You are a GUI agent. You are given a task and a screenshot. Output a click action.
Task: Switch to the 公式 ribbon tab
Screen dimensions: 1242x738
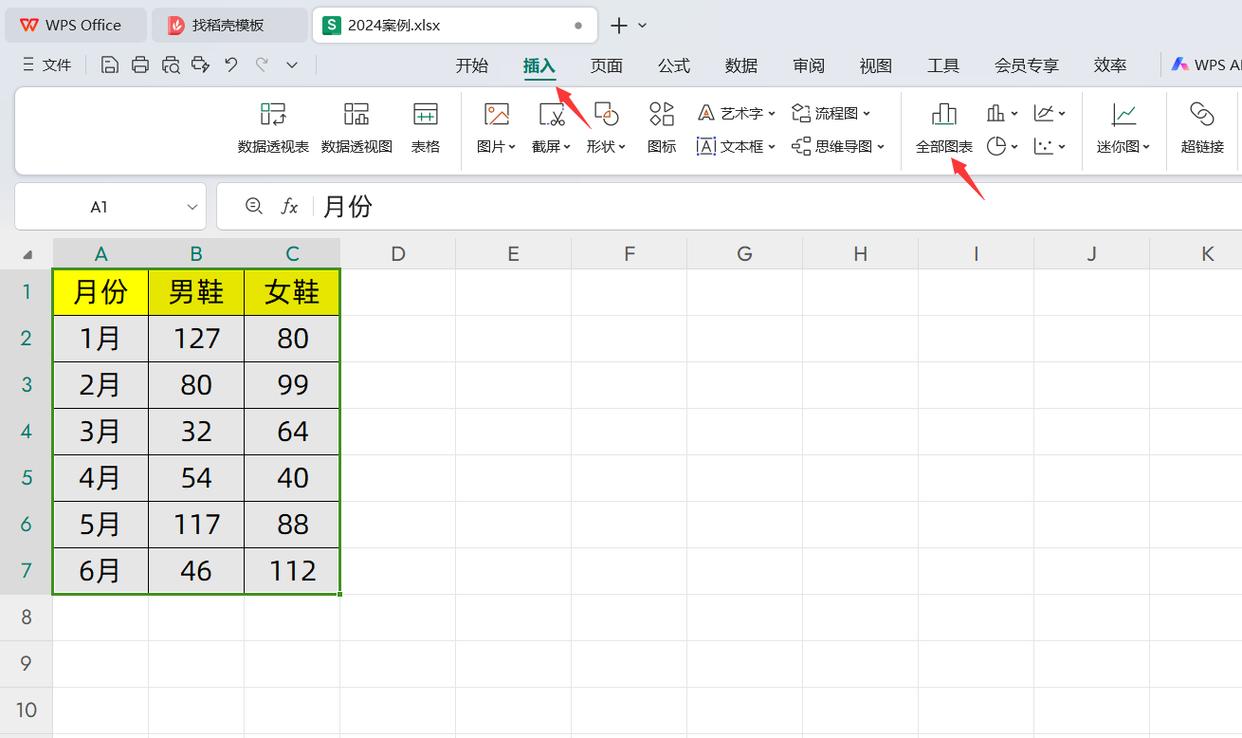pos(674,65)
